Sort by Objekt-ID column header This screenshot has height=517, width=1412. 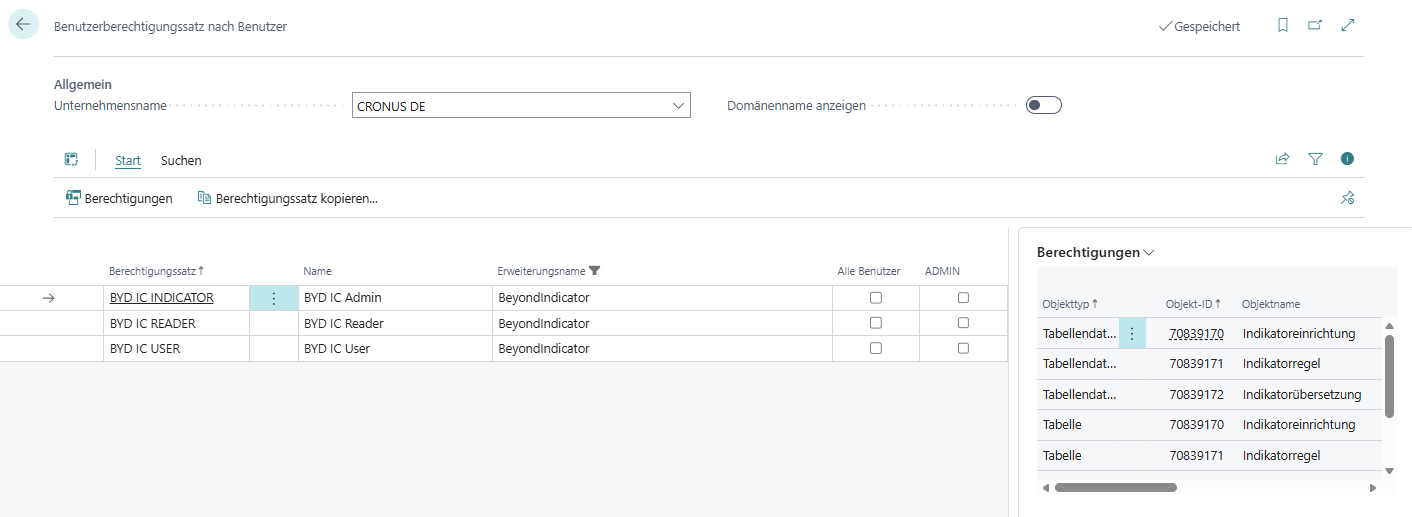point(1193,304)
